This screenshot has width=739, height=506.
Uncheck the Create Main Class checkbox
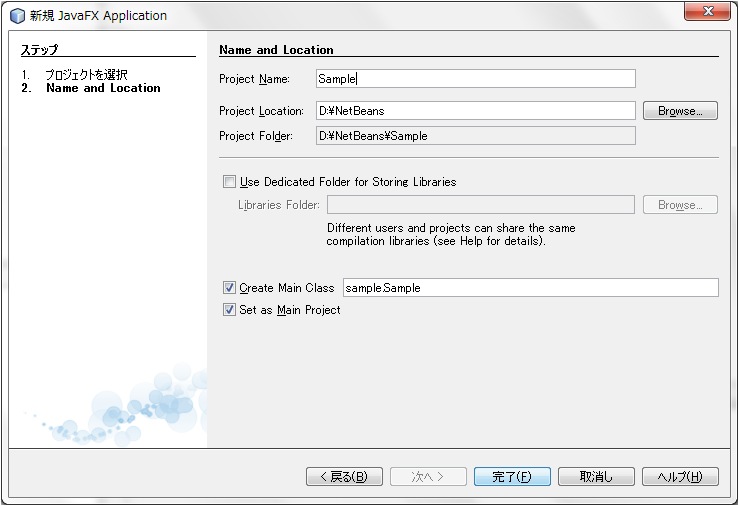pyautogui.click(x=229, y=287)
